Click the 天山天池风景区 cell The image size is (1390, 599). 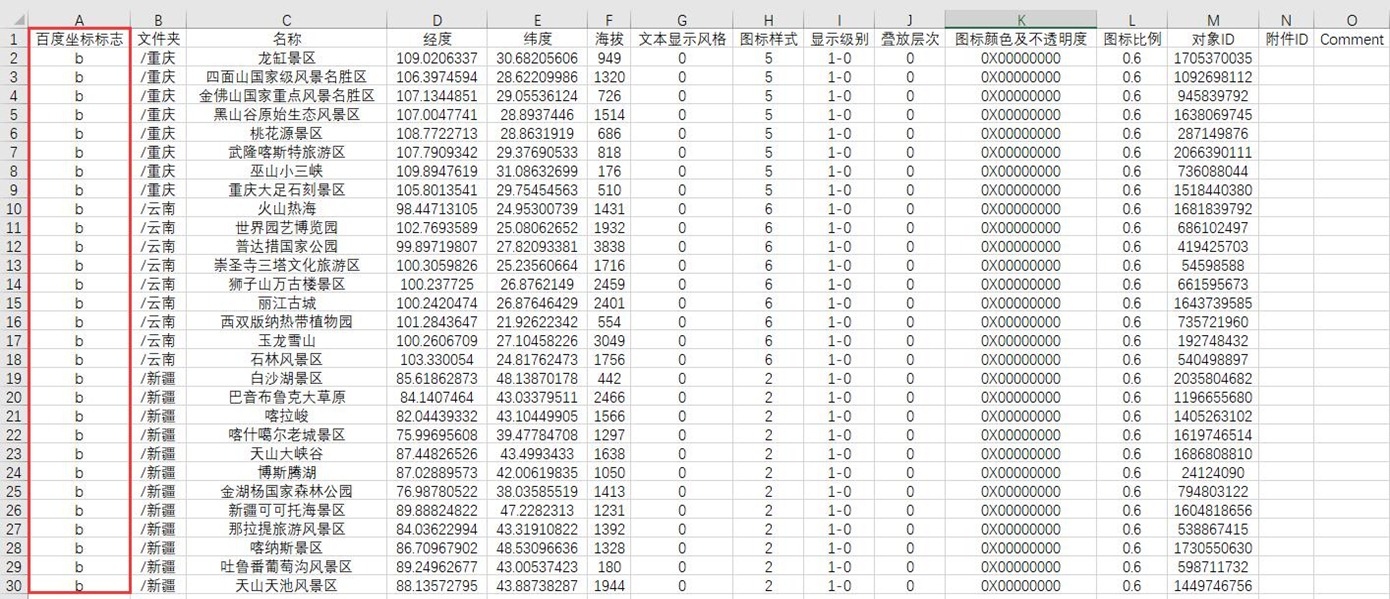tap(286, 586)
